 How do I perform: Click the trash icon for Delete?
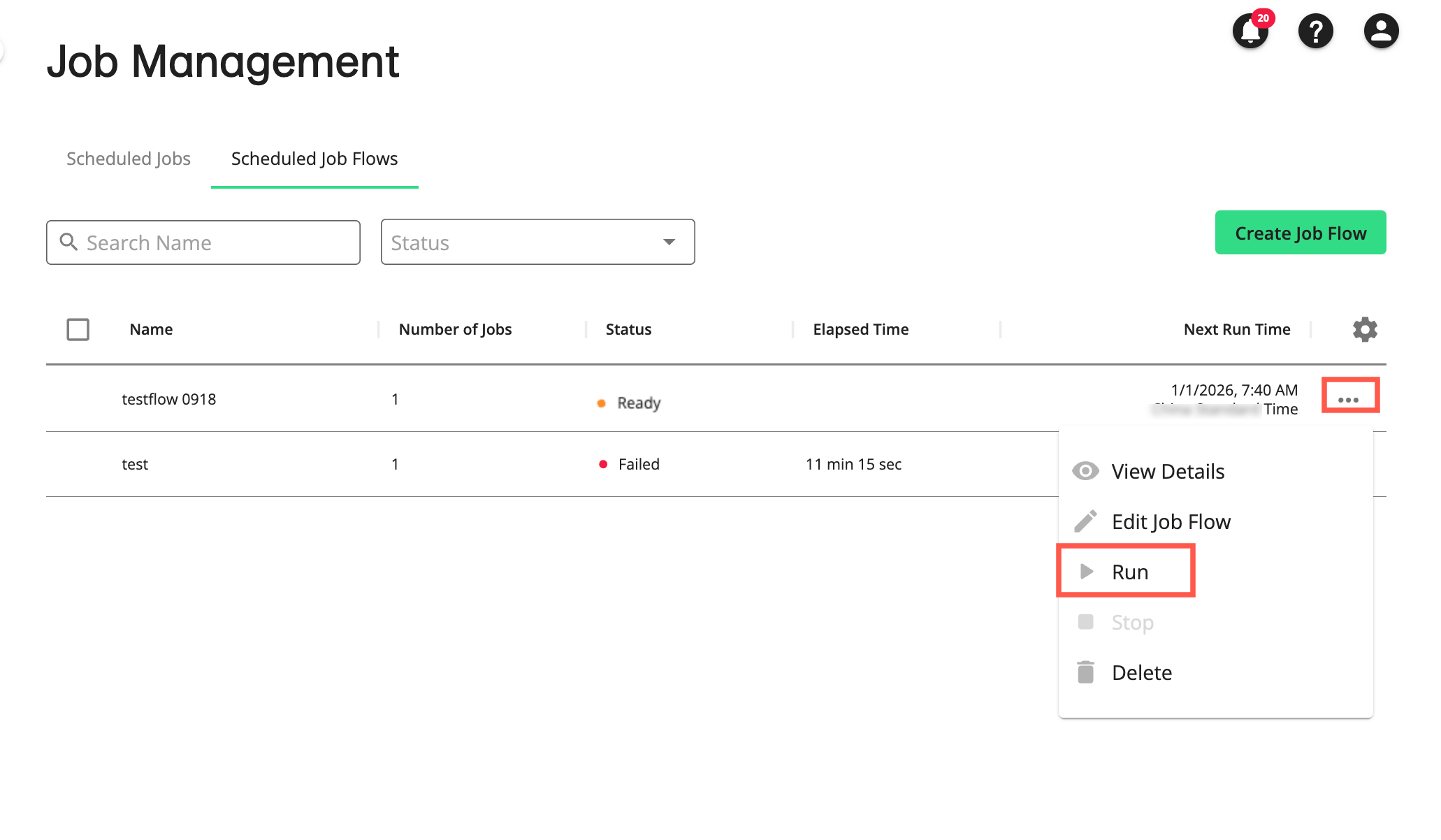[1085, 672]
